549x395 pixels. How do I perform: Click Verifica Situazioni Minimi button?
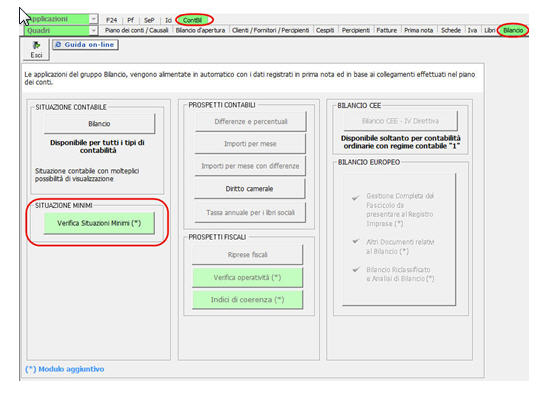tap(99, 223)
